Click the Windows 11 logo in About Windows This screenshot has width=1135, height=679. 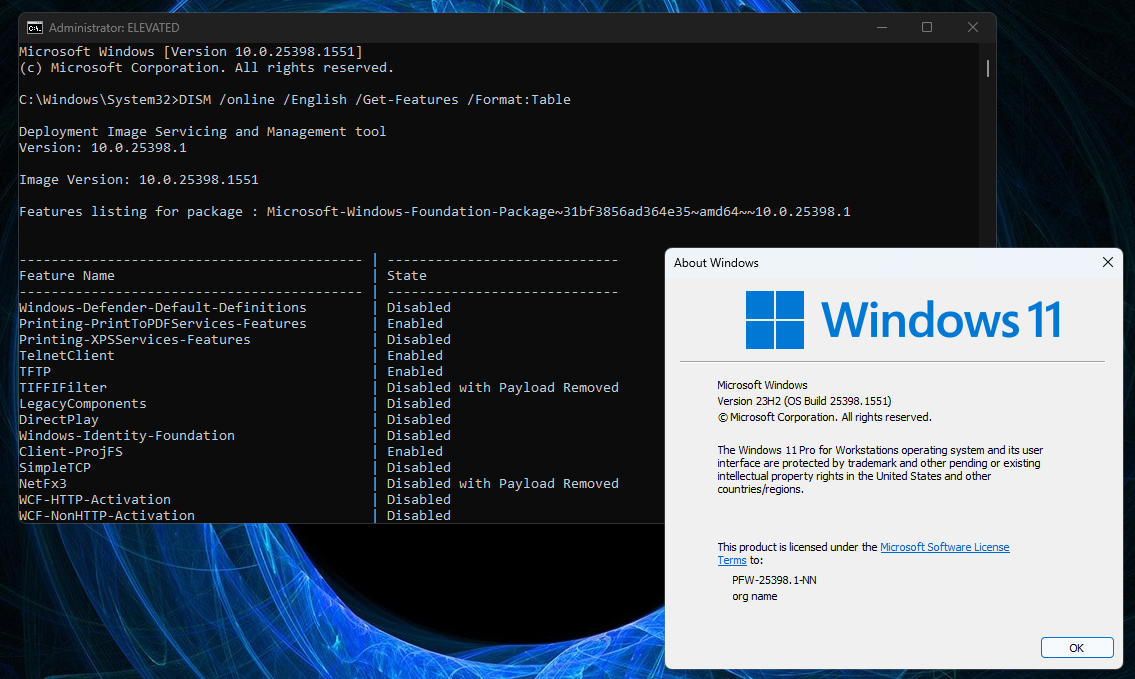coord(903,320)
